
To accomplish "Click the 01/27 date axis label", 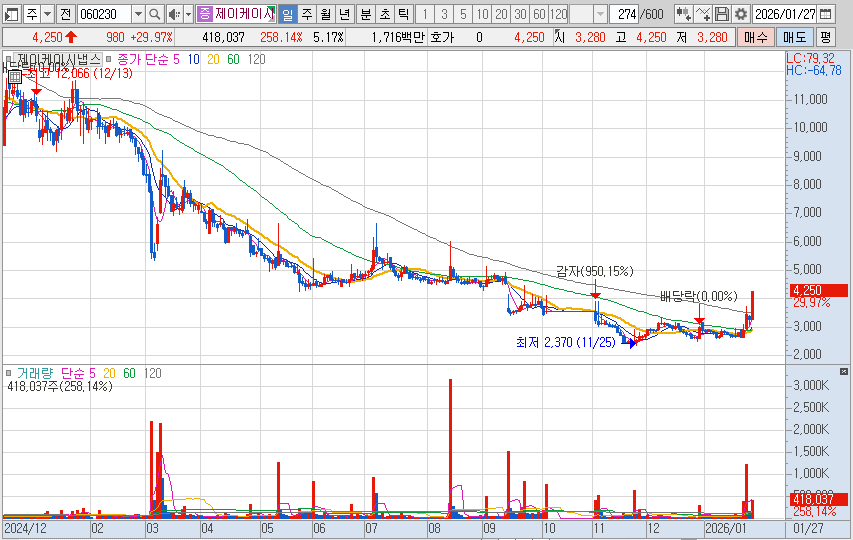I will (x=808, y=528).
